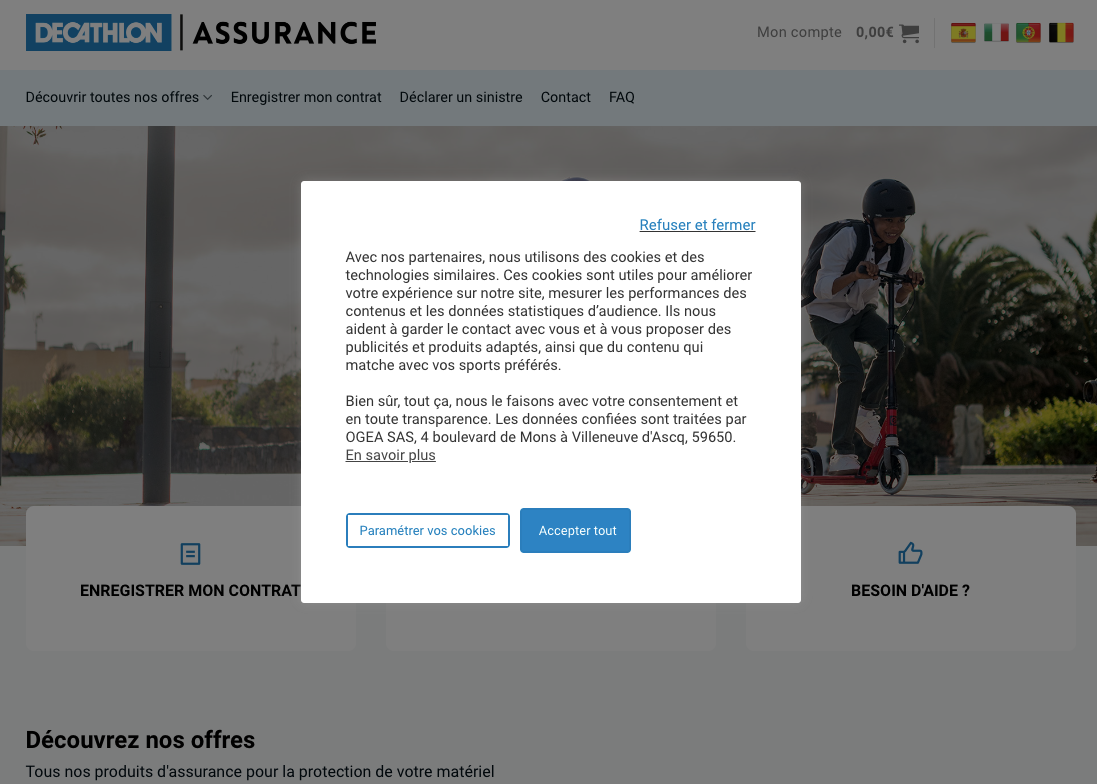Viewport: 1097px width, 784px height.
Task: Open Enregistrer mon contrat menu item
Action: coord(306,97)
